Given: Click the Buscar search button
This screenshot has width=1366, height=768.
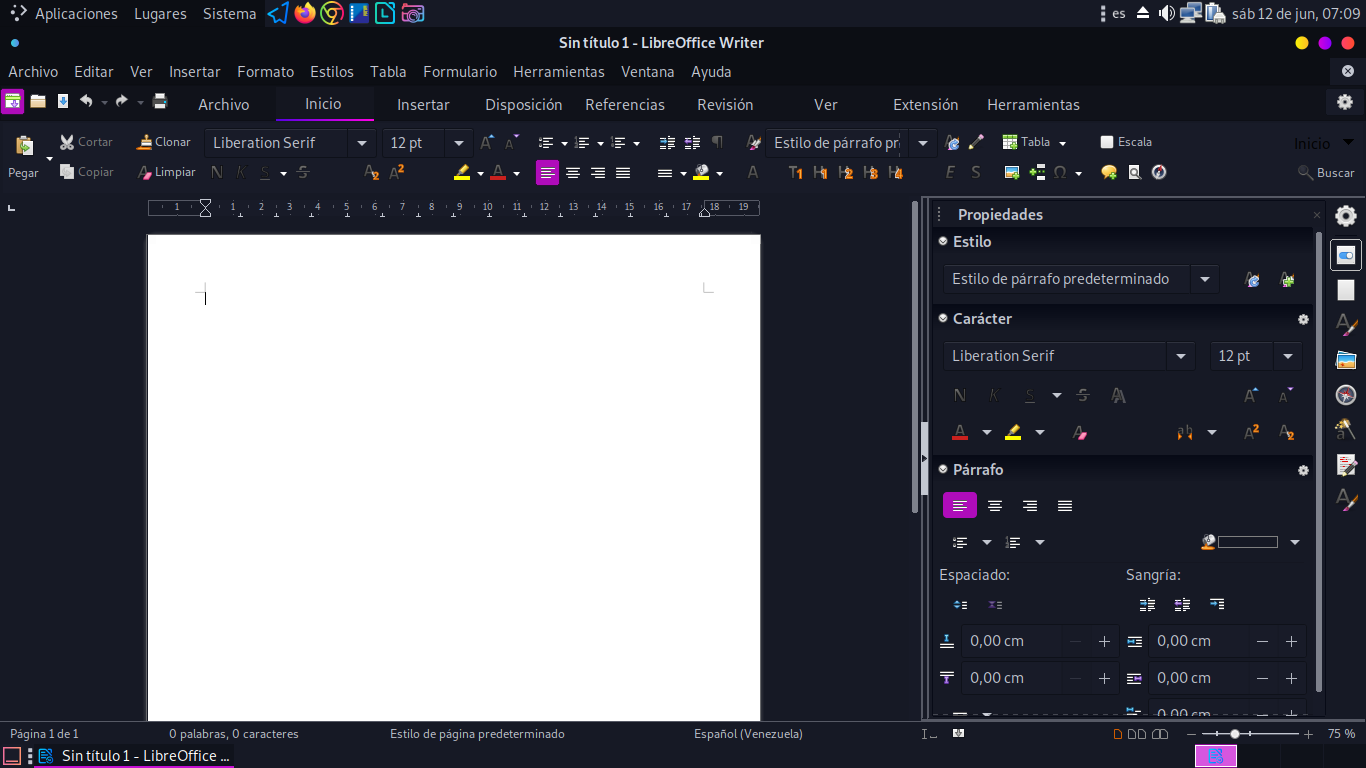Looking at the screenshot, I should point(1326,173).
